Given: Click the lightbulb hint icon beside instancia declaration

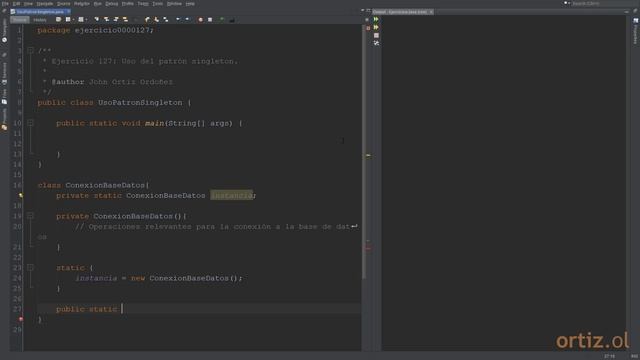Looking at the screenshot, I should point(20,196).
